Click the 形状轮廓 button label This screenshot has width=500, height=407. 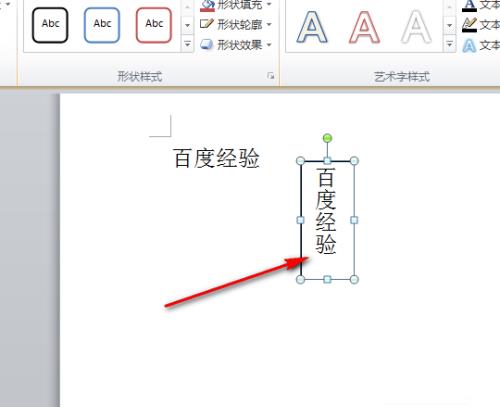[x=240, y=24]
